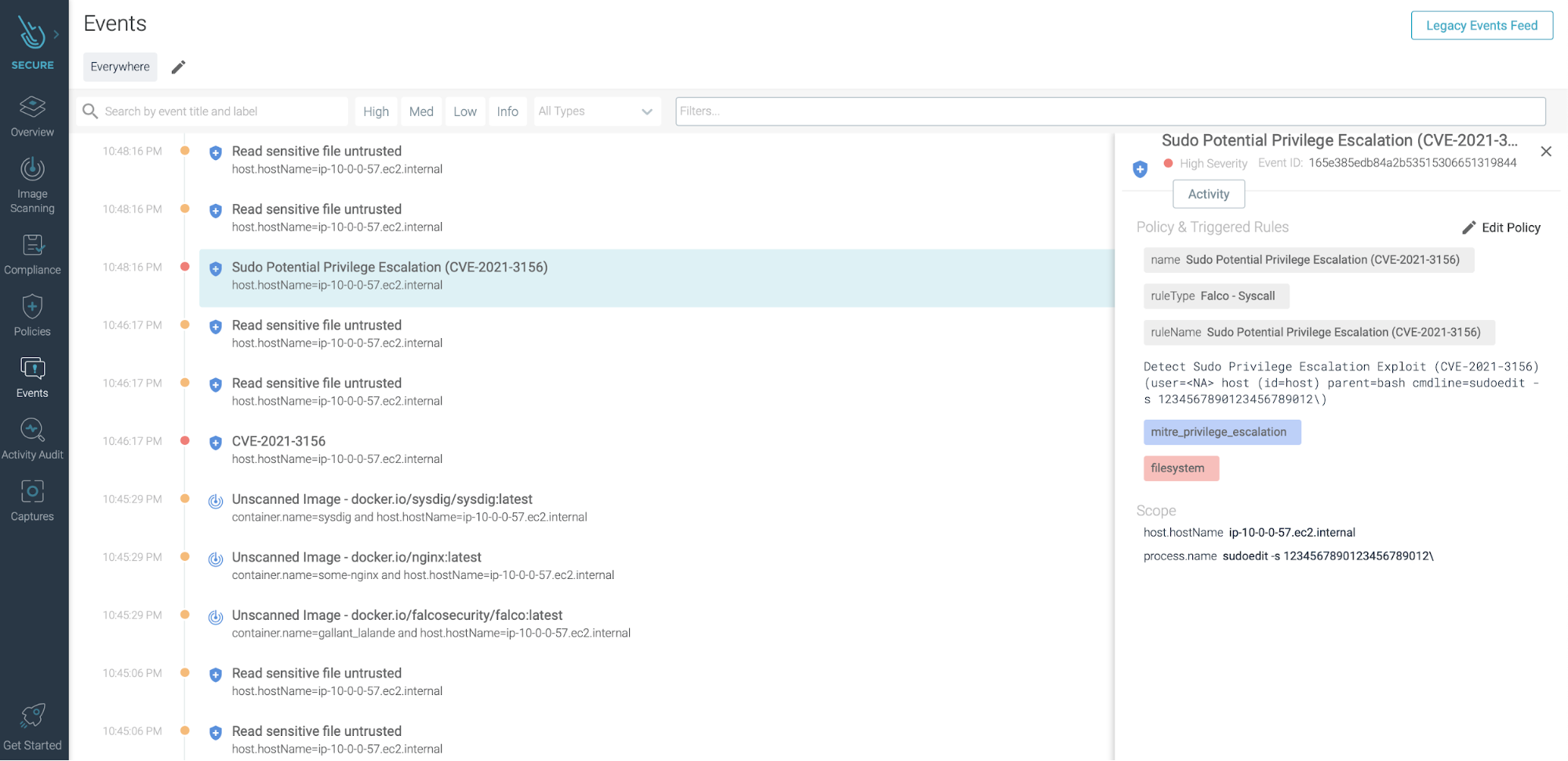Click process.name sudoedit scope value
1568x761 pixels.
(1327, 556)
